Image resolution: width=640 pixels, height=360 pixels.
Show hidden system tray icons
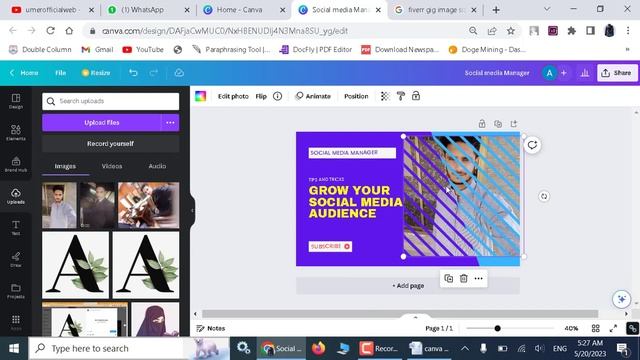click(x=464, y=348)
